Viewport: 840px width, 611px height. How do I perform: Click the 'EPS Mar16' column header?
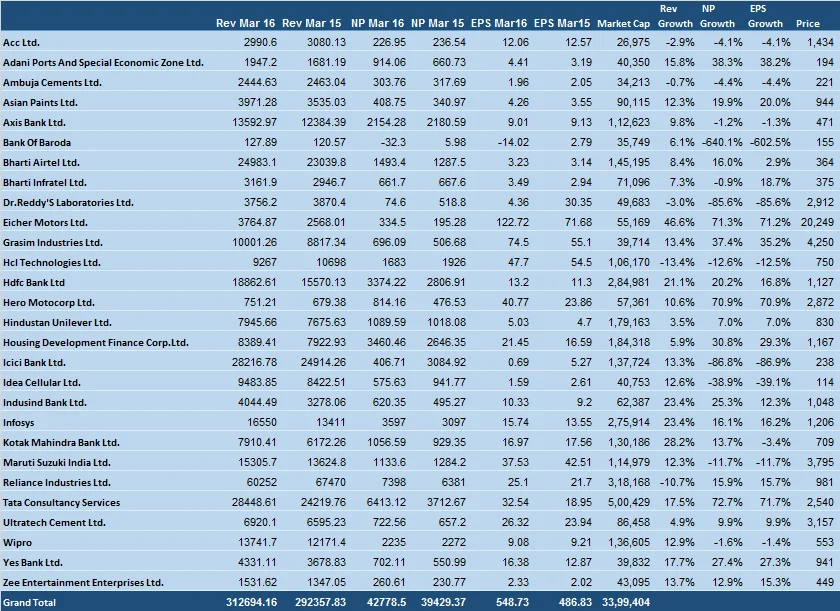click(x=499, y=24)
